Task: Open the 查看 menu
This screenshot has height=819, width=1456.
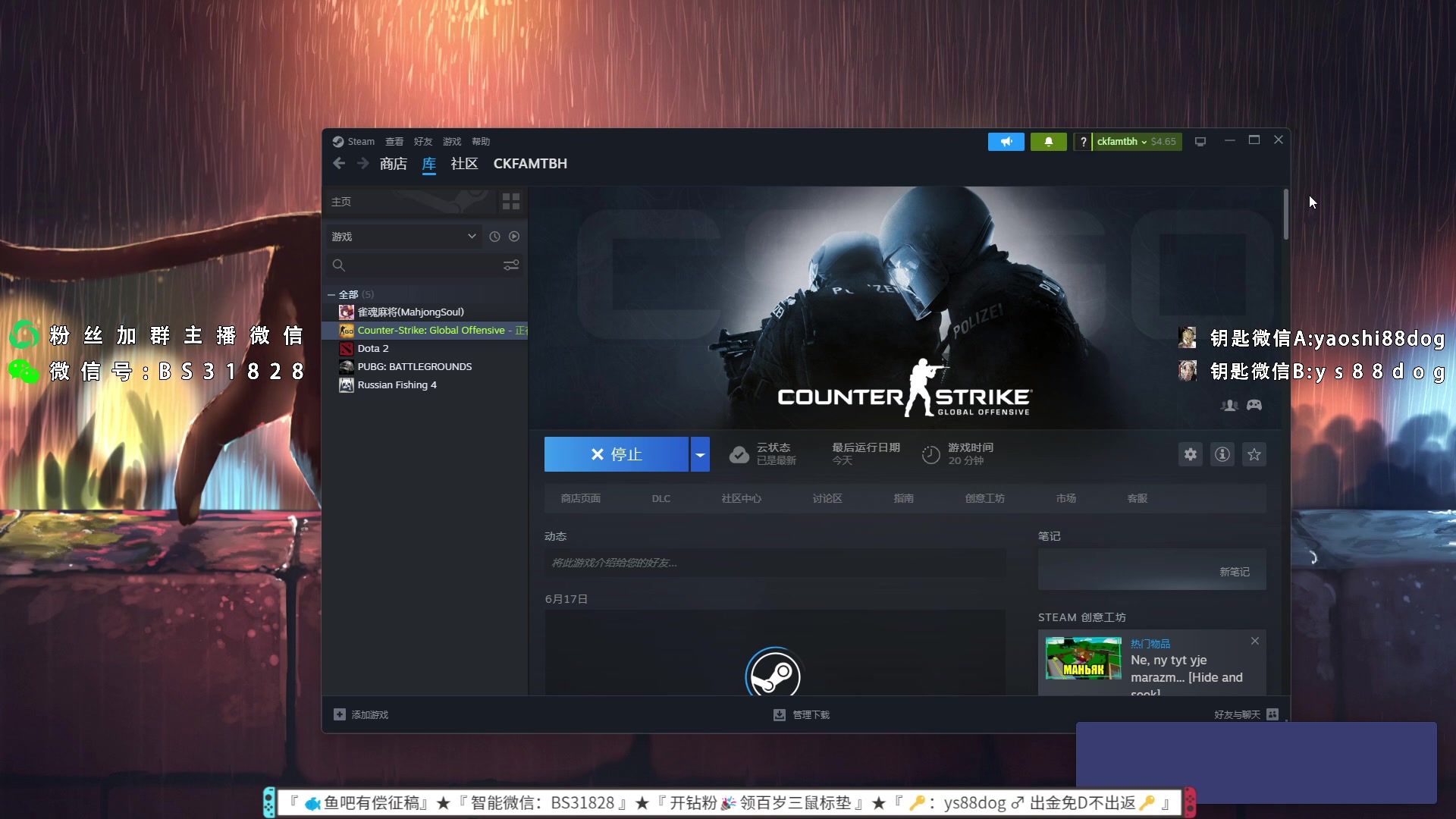Action: 394,142
